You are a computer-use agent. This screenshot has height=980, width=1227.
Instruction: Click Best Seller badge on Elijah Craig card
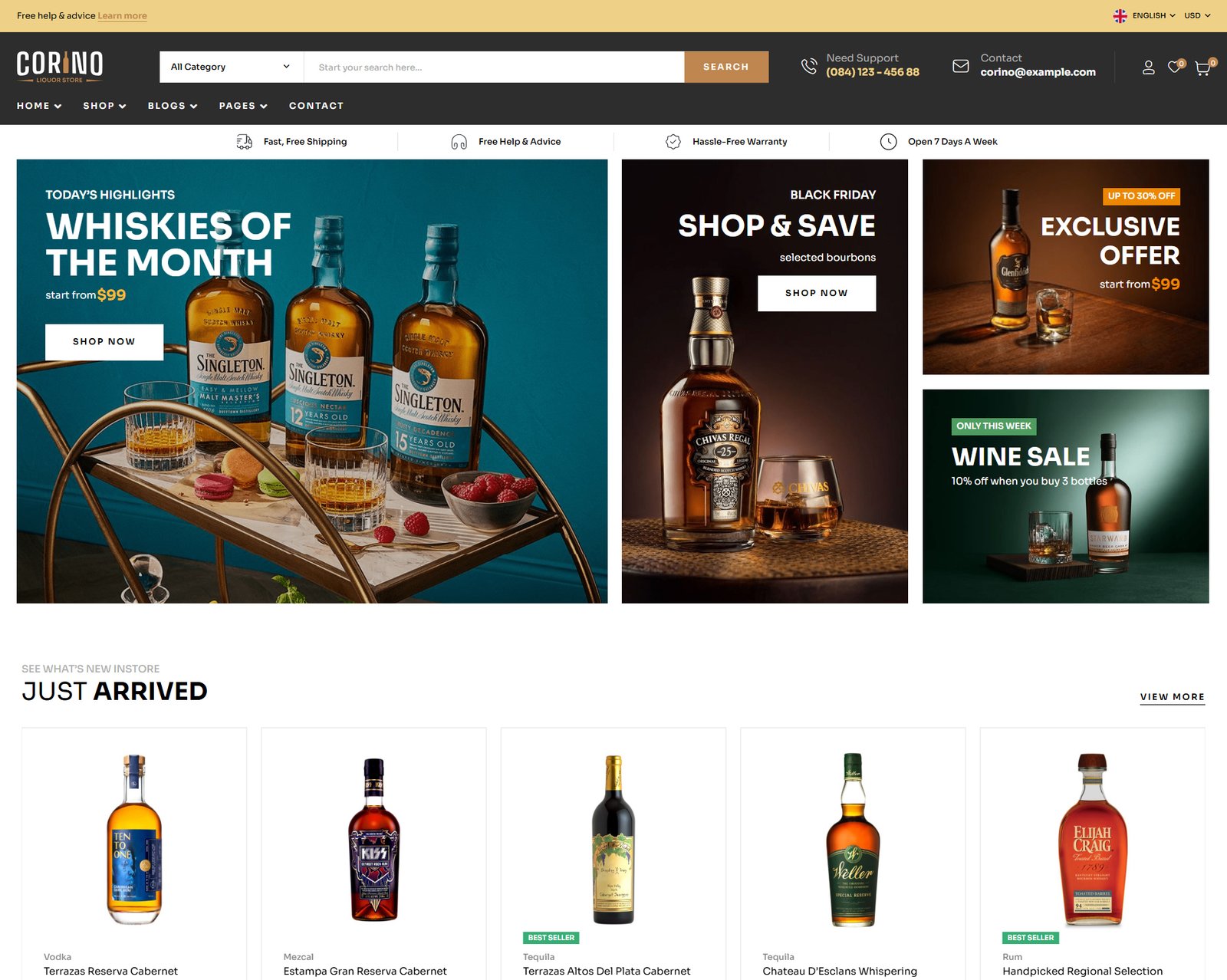tap(1031, 938)
